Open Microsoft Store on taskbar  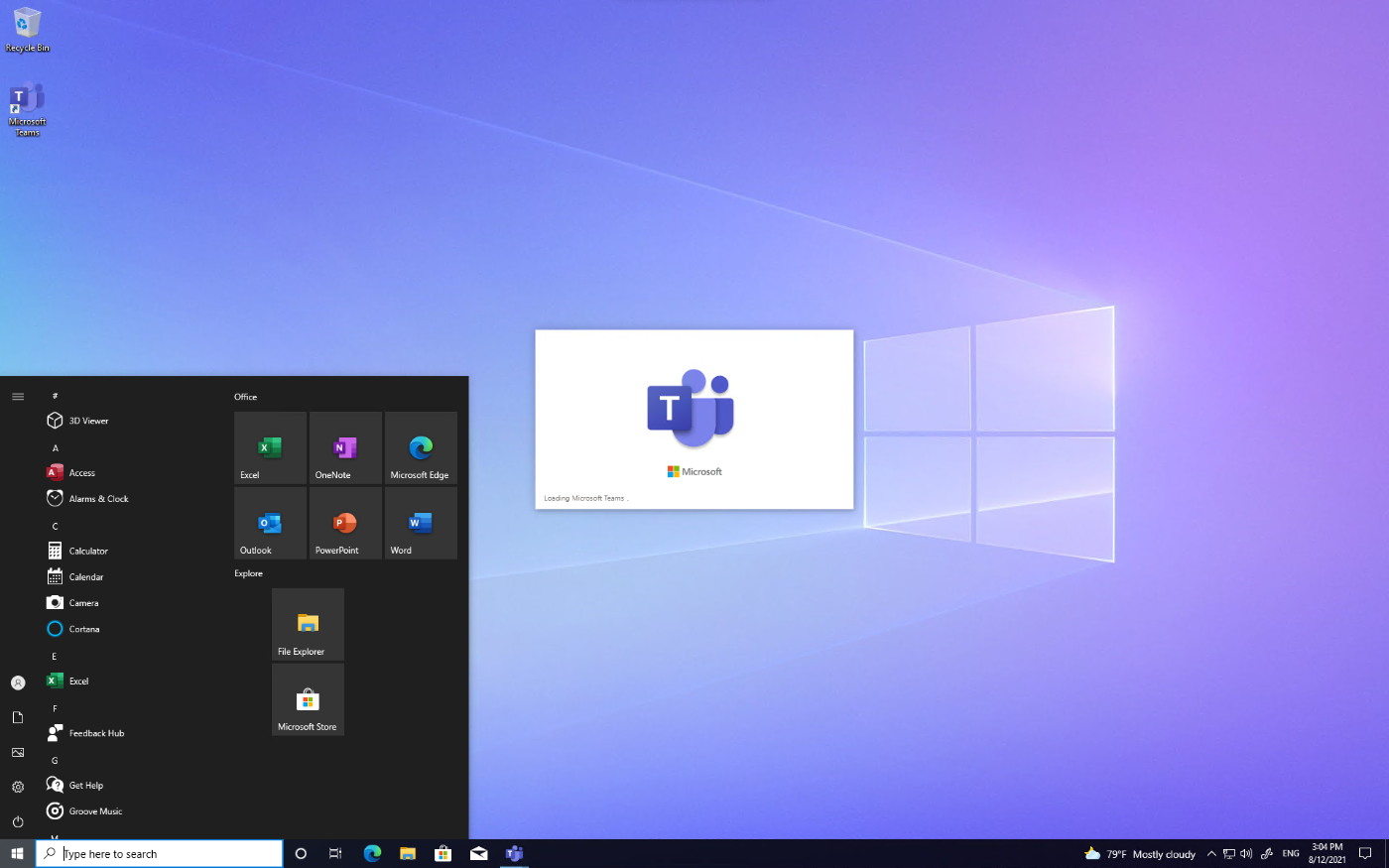coord(443,853)
